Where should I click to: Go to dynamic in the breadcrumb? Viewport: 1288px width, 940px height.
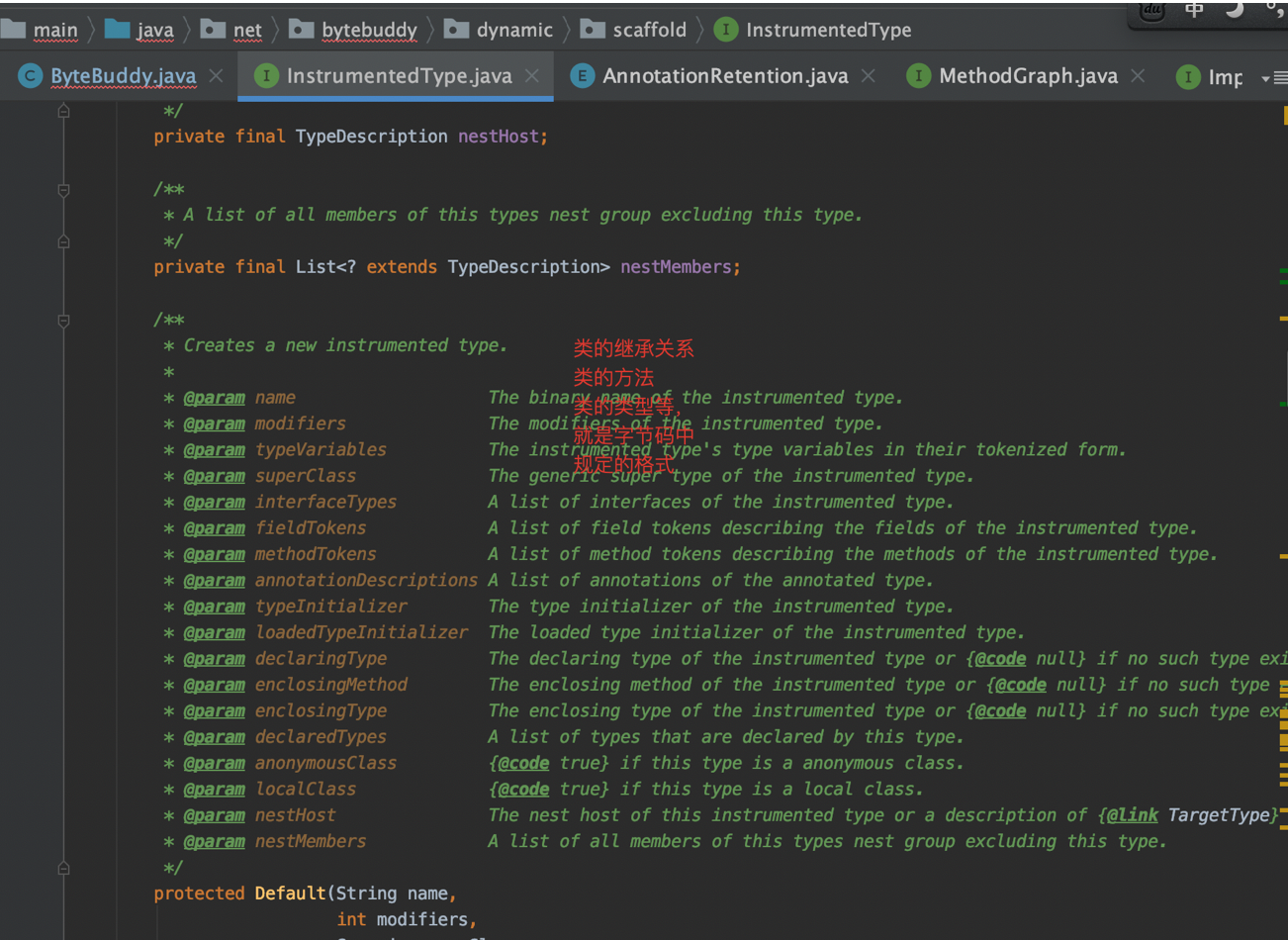514,30
